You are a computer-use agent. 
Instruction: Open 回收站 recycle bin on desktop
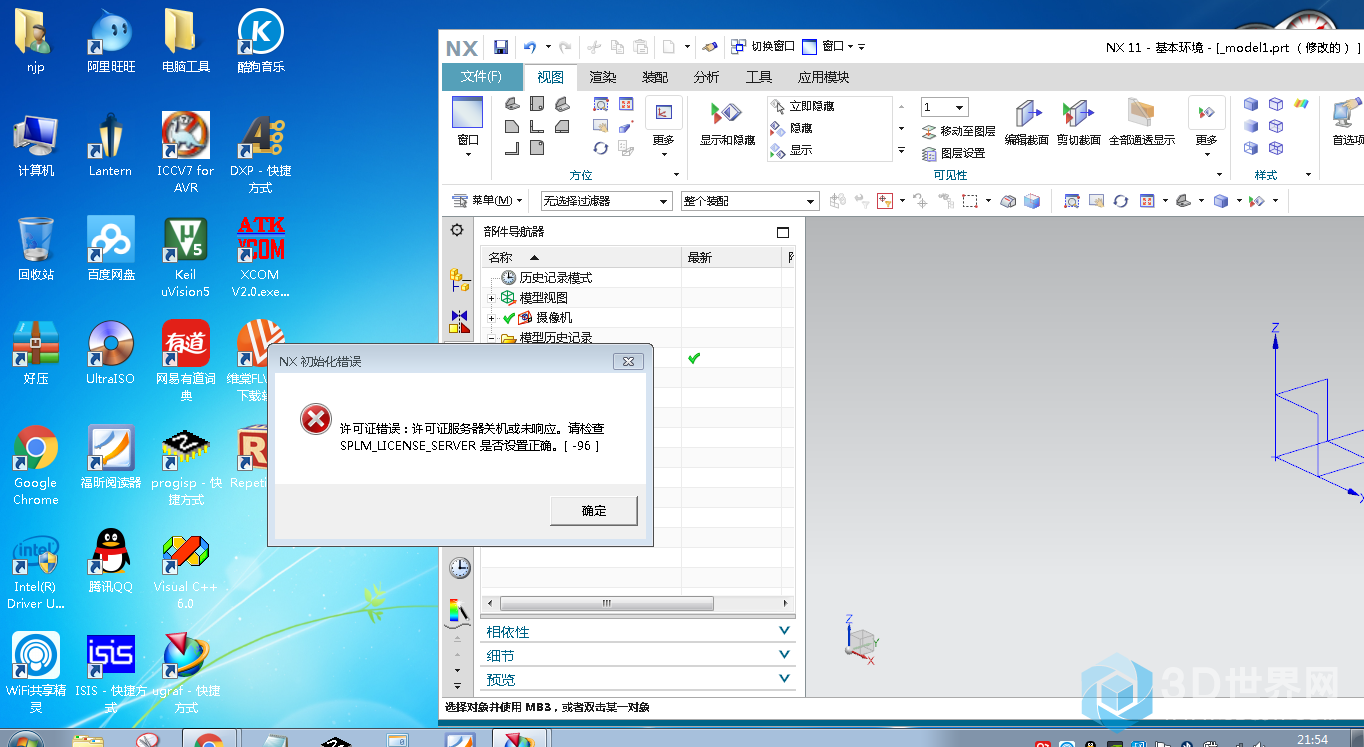(x=36, y=249)
